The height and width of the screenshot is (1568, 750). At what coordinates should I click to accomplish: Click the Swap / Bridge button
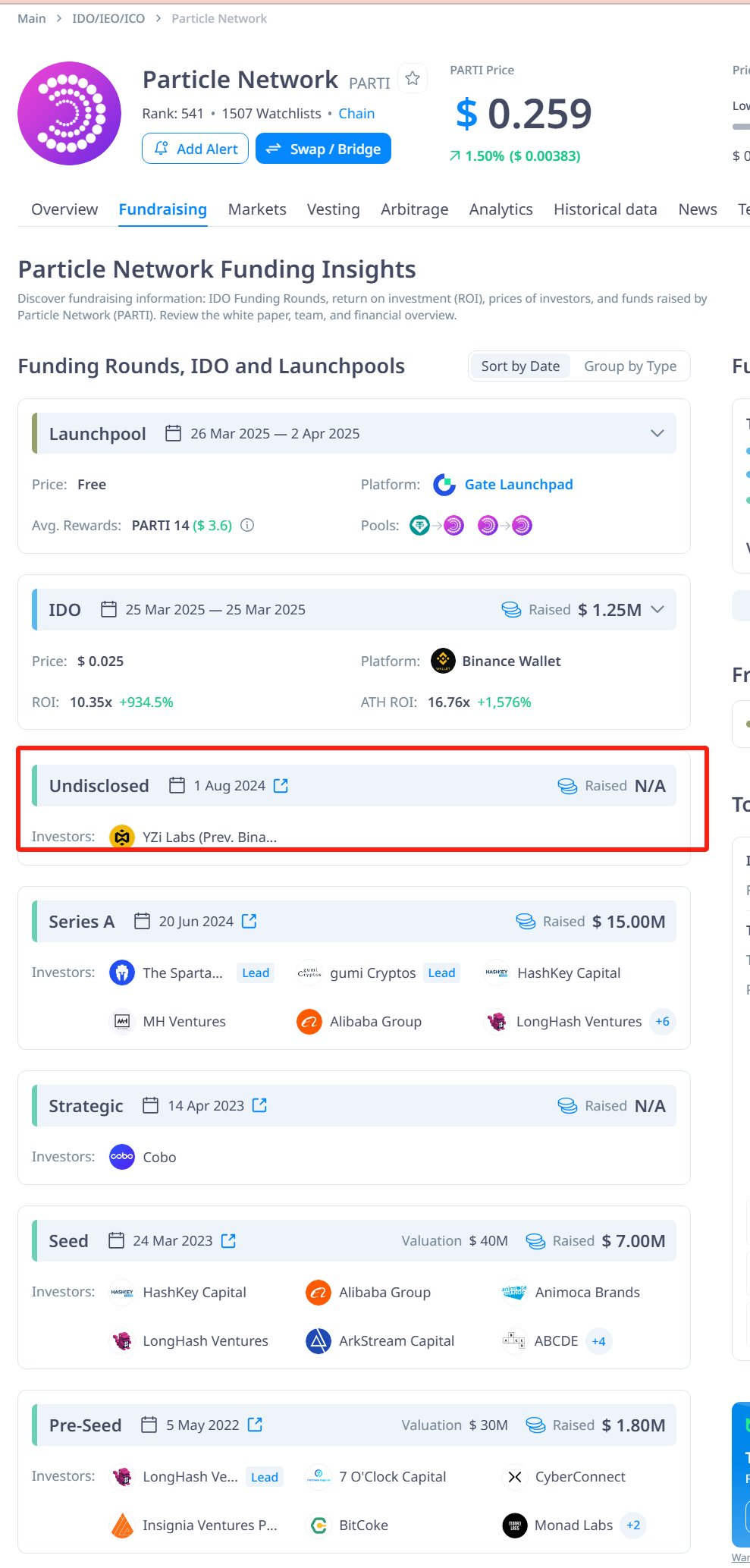pyautogui.click(x=324, y=149)
